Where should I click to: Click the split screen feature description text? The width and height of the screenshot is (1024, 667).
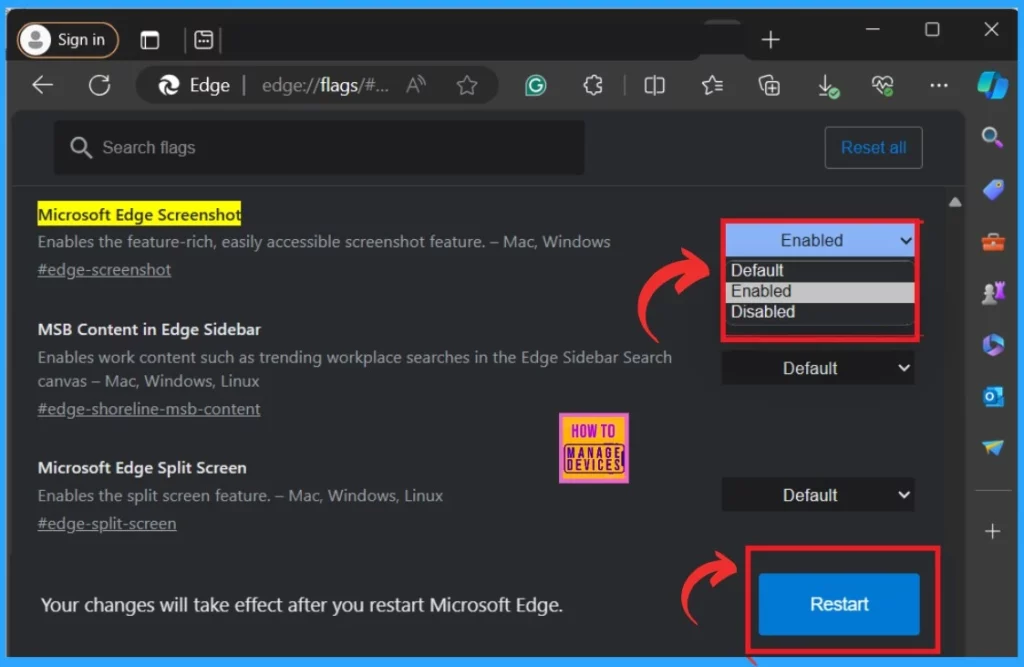coord(240,496)
